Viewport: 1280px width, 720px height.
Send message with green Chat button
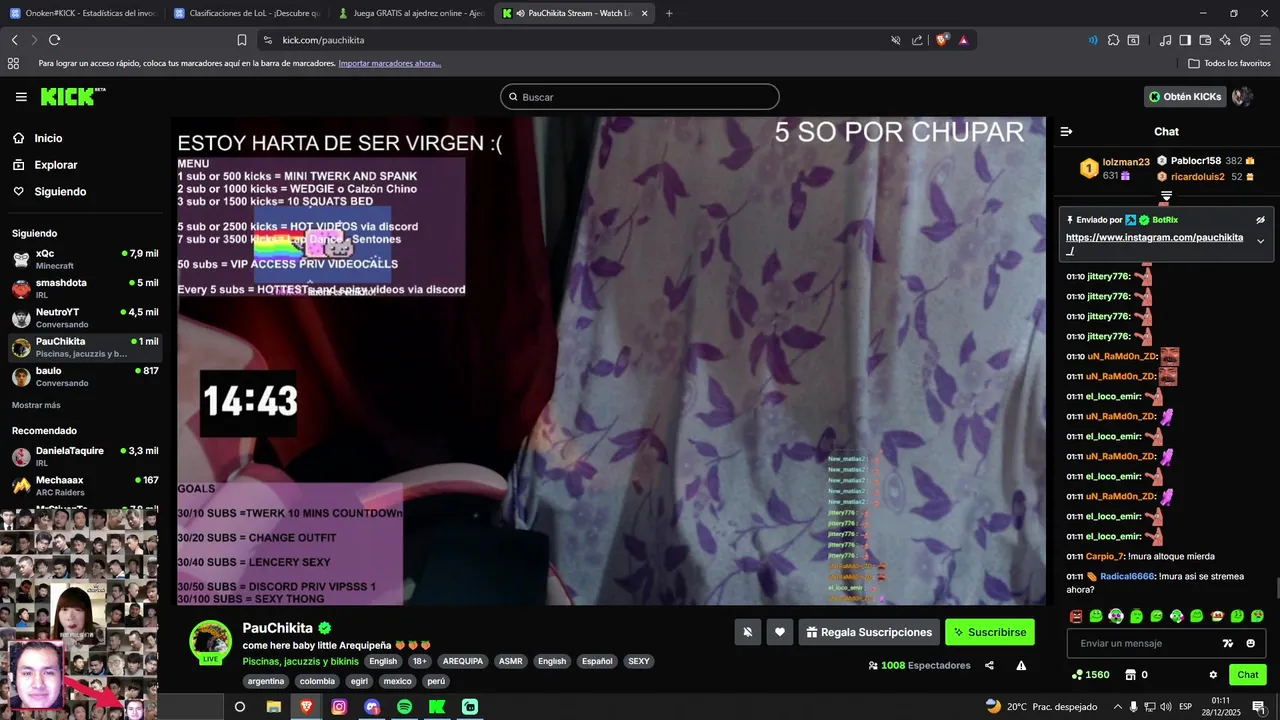(x=1247, y=675)
